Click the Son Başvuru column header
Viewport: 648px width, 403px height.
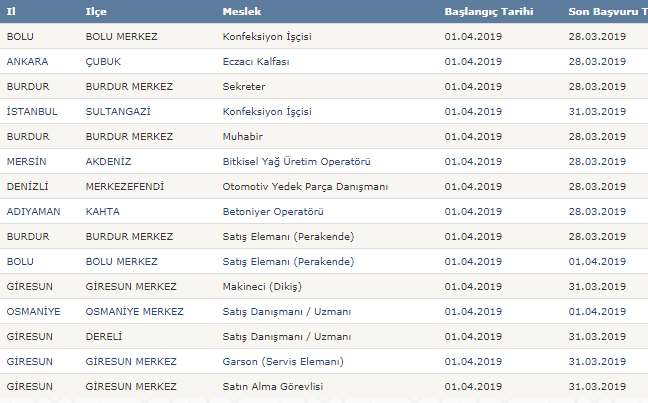[608, 12]
